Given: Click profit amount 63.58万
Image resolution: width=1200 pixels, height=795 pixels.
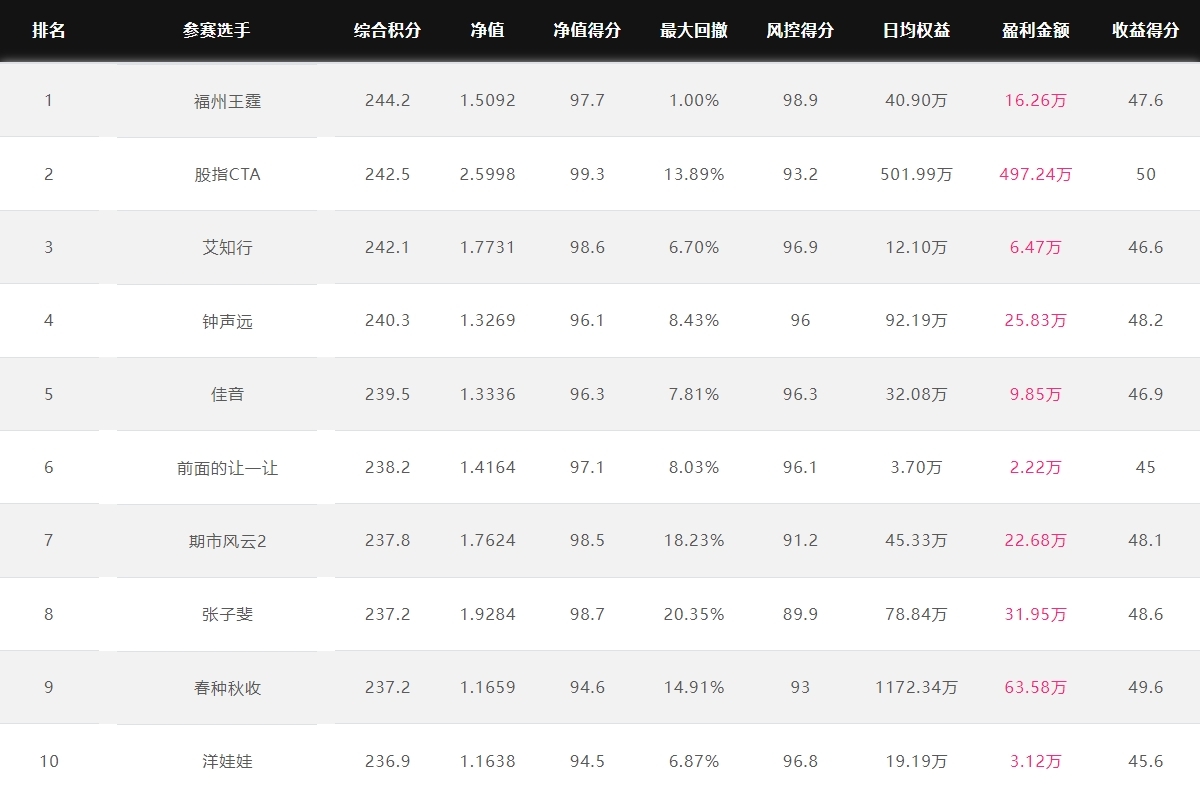Looking at the screenshot, I should click(x=1035, y=688).
